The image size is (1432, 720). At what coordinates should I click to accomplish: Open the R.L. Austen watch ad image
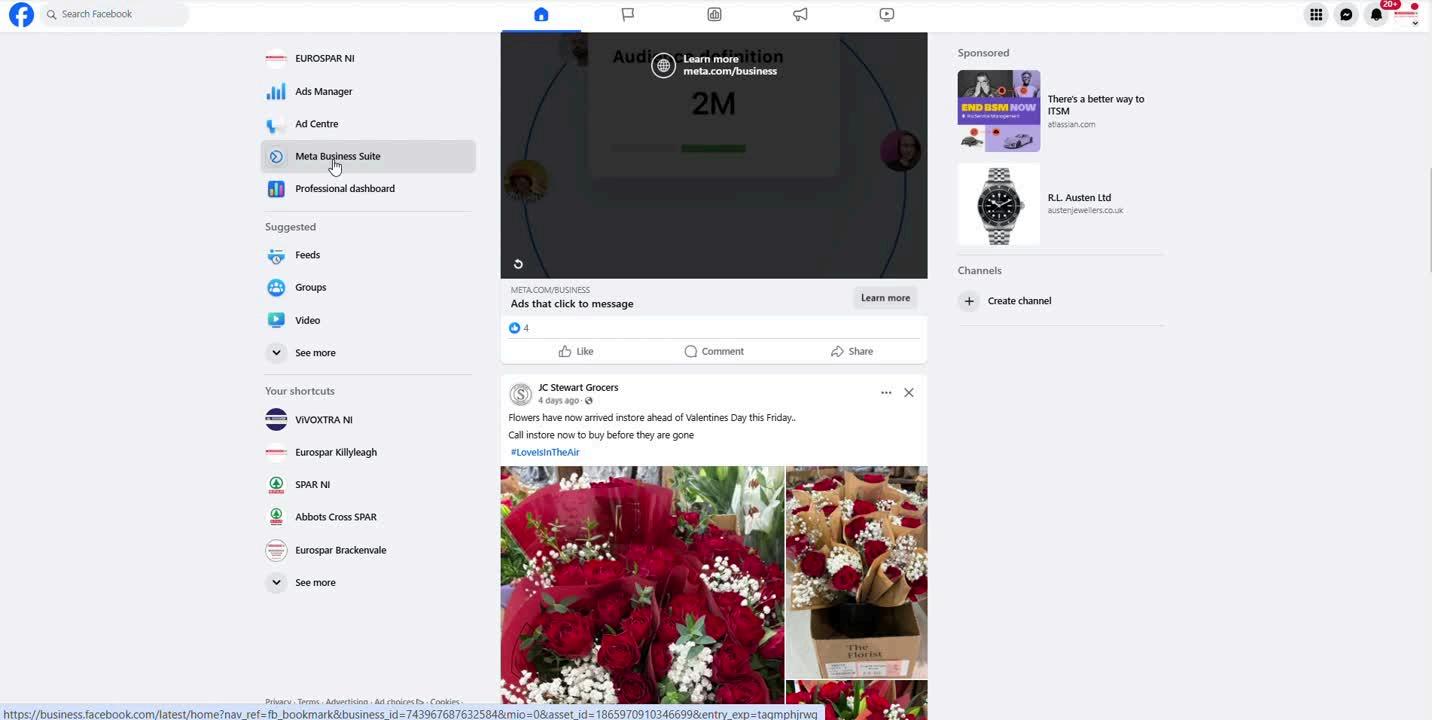pyautogui.click(x=999, y=205)
